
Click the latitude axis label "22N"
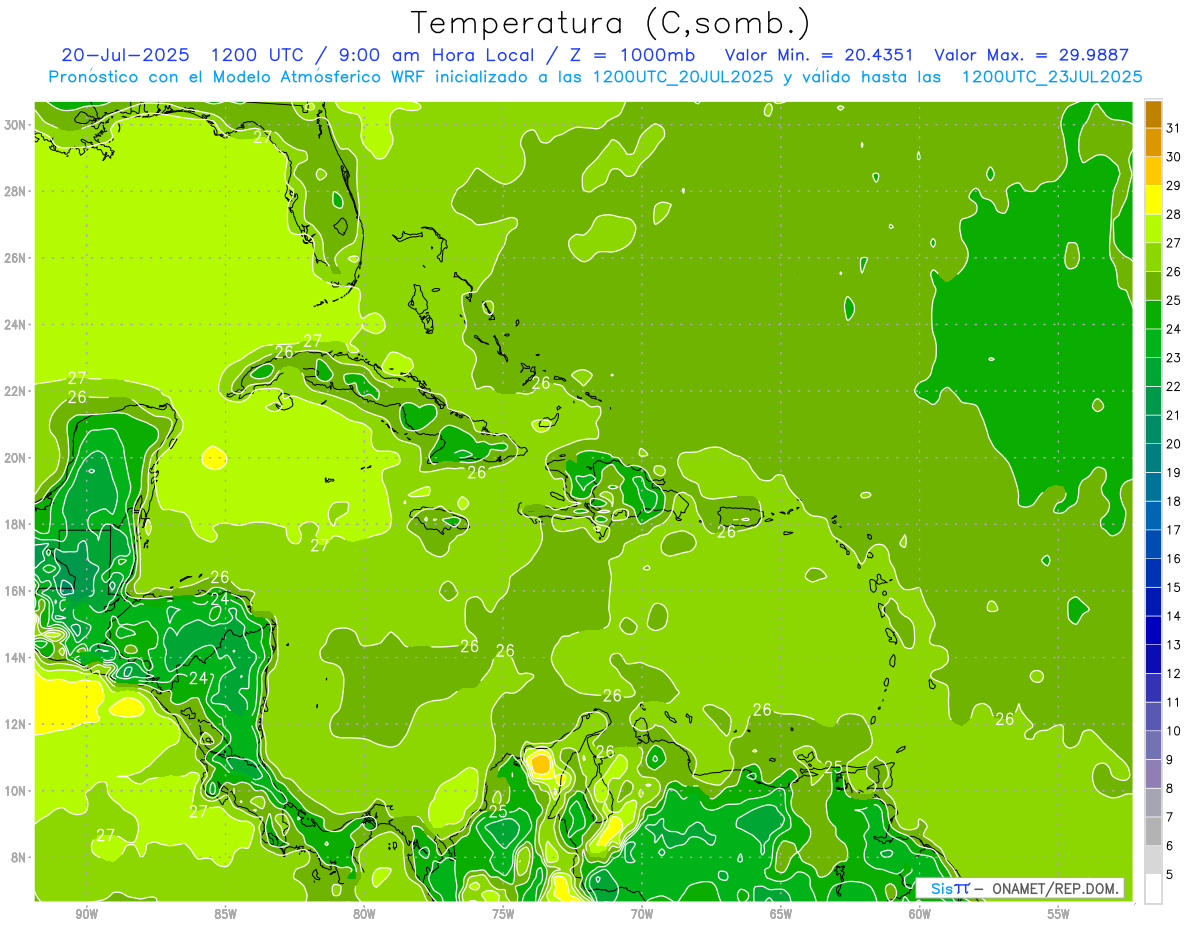coord(17,391)
